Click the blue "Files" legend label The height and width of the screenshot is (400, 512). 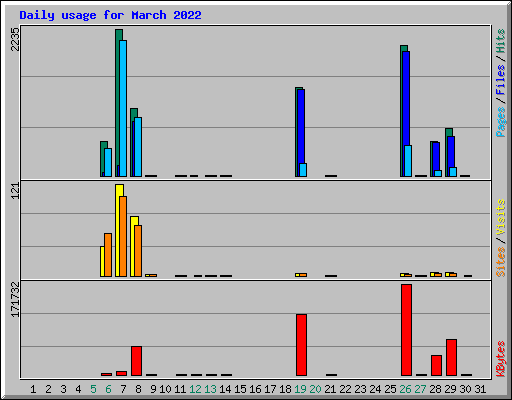pyautogui.click(x=501, y=79)
